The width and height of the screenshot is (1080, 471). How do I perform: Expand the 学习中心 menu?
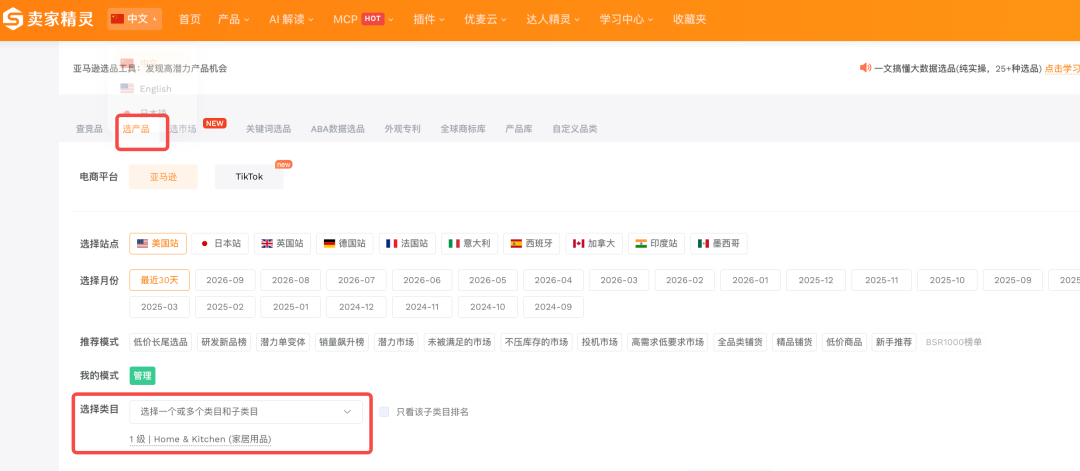(x=626, y=19)
